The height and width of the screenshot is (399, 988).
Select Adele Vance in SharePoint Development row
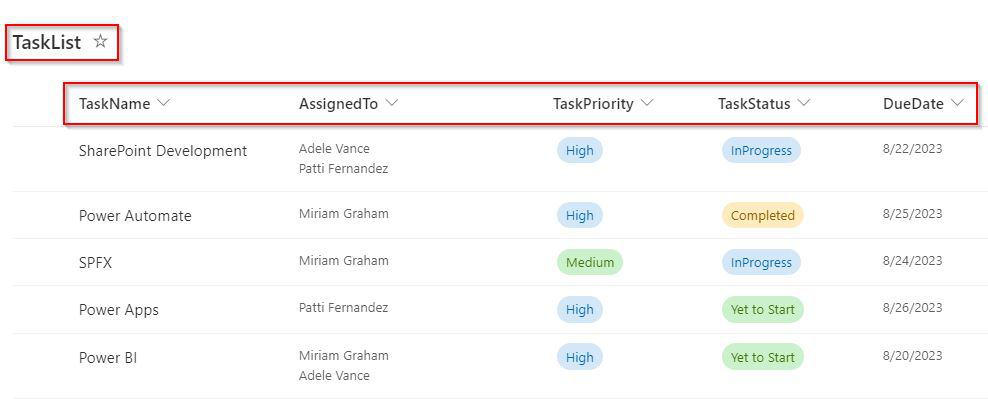334,149
